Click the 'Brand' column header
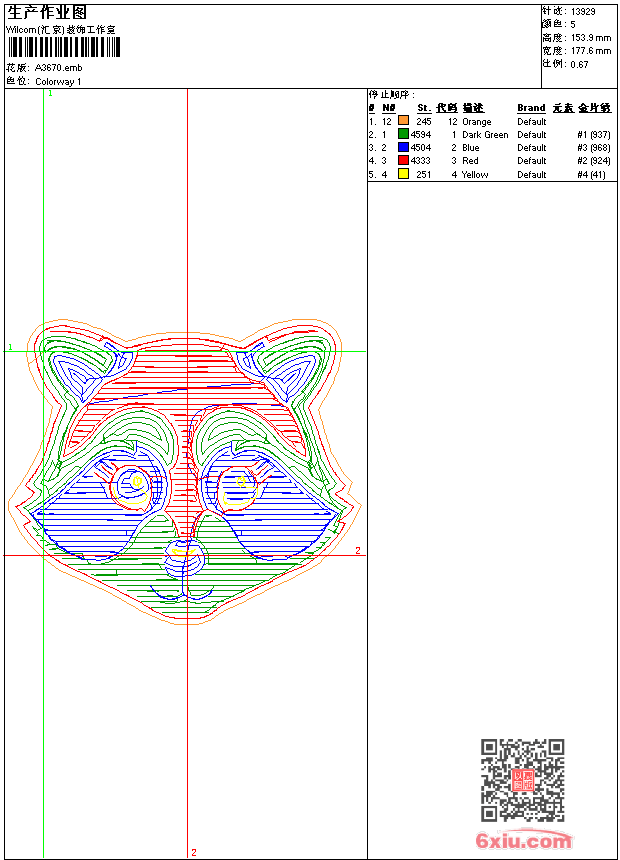The height and width of the screenshot is (860, 620). click(531, 108)
